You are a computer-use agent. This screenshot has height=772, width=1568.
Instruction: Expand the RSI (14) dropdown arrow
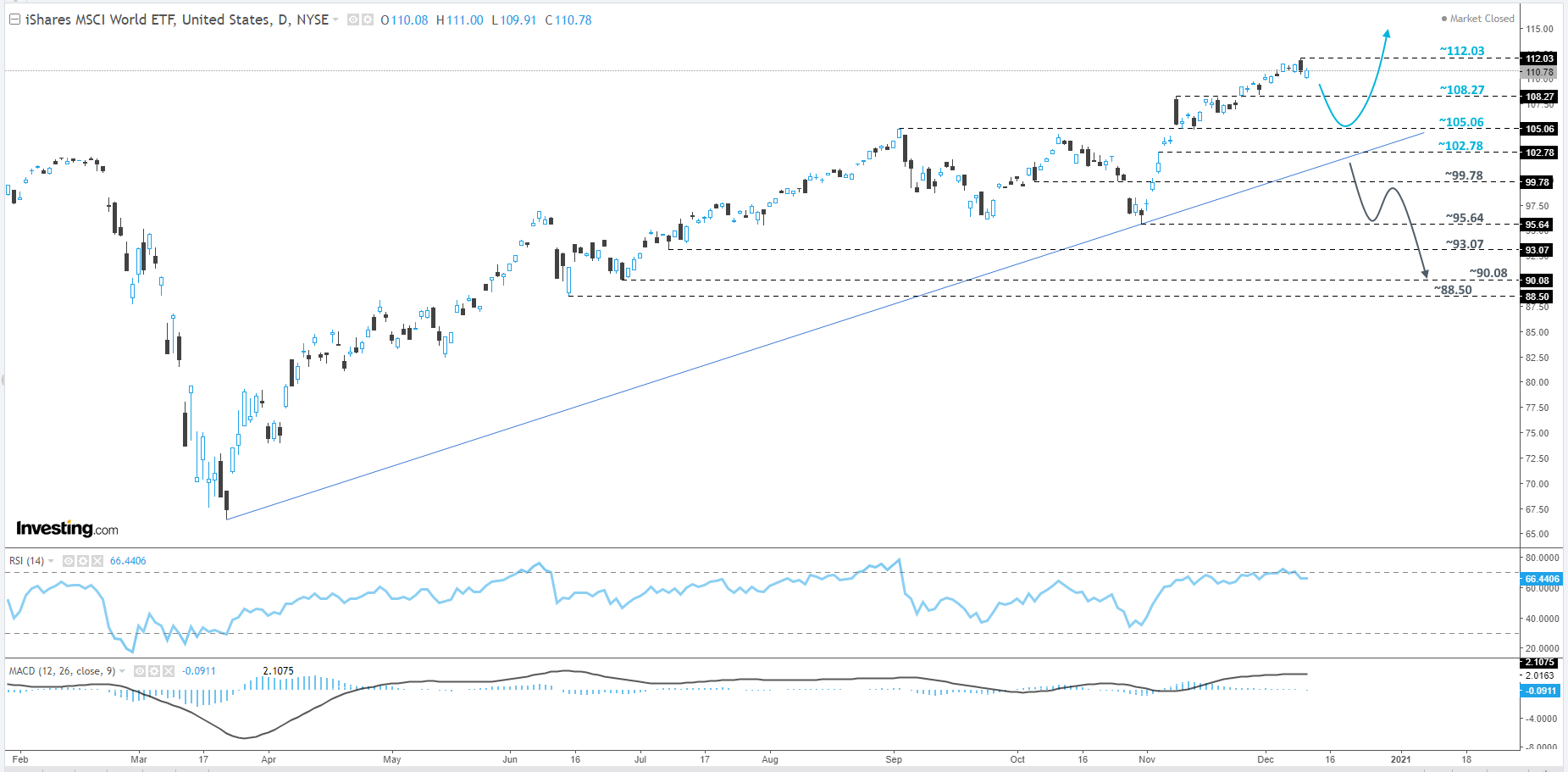click(x=51, y=560)
